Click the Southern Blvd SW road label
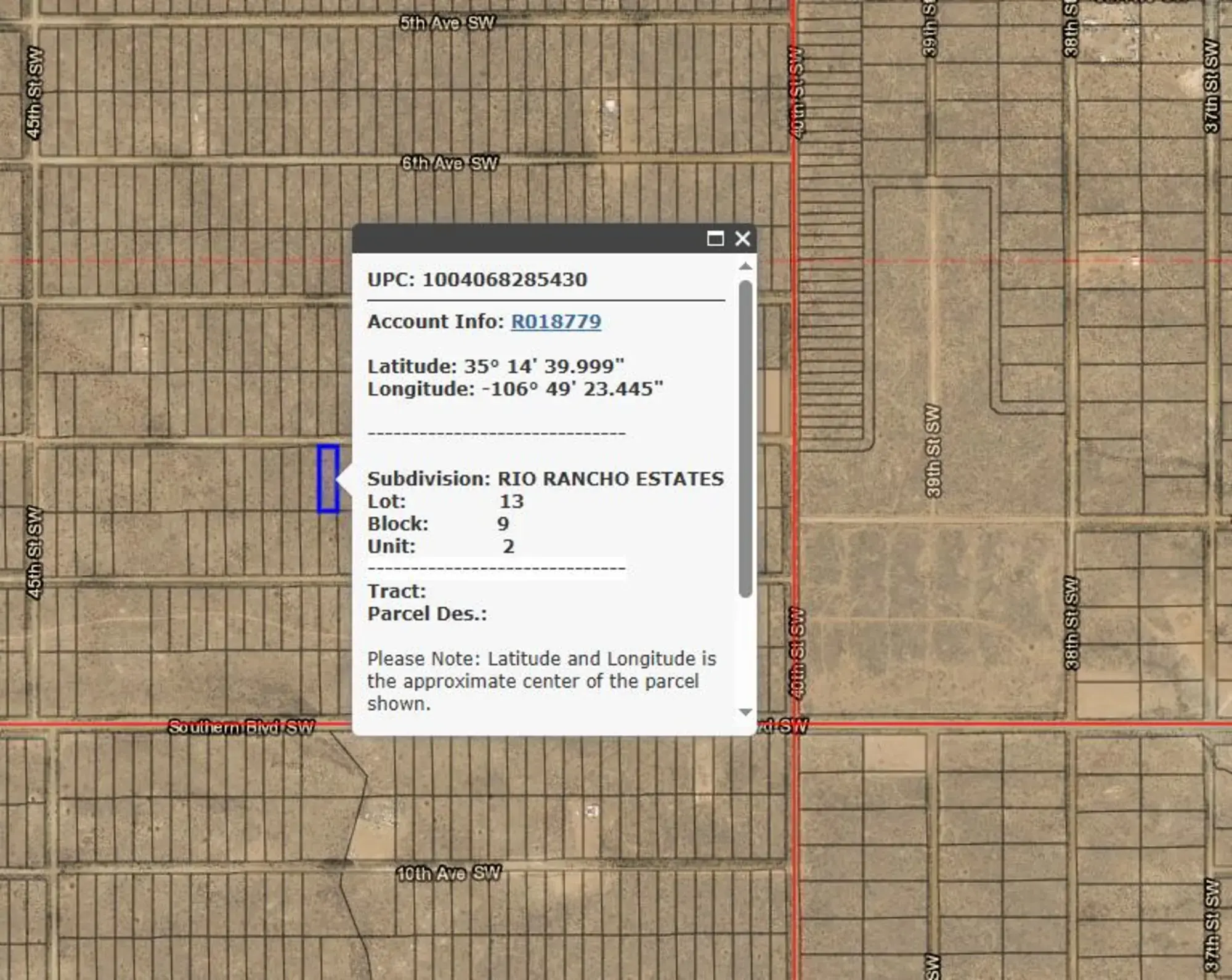Screen dimensions: 1232x980 (x=241, y=727)
